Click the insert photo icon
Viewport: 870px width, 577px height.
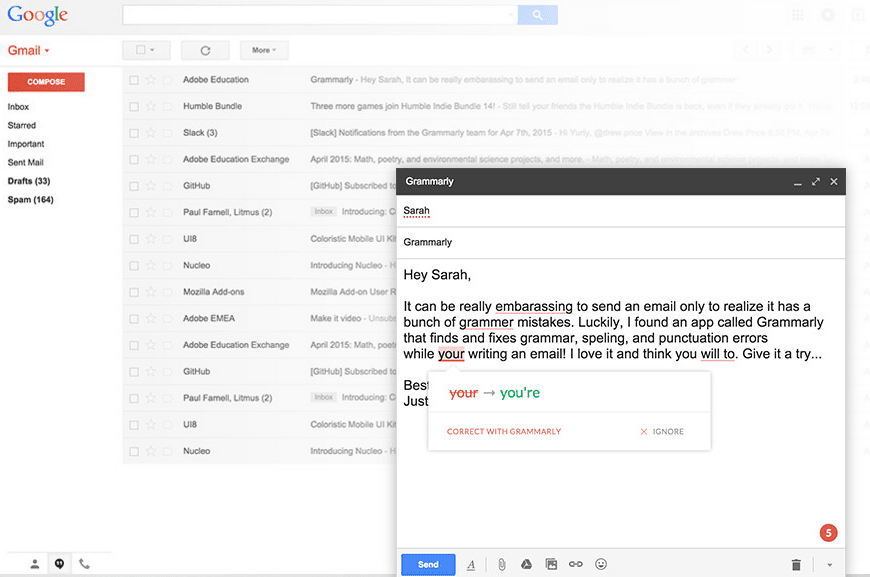(551, 565)
